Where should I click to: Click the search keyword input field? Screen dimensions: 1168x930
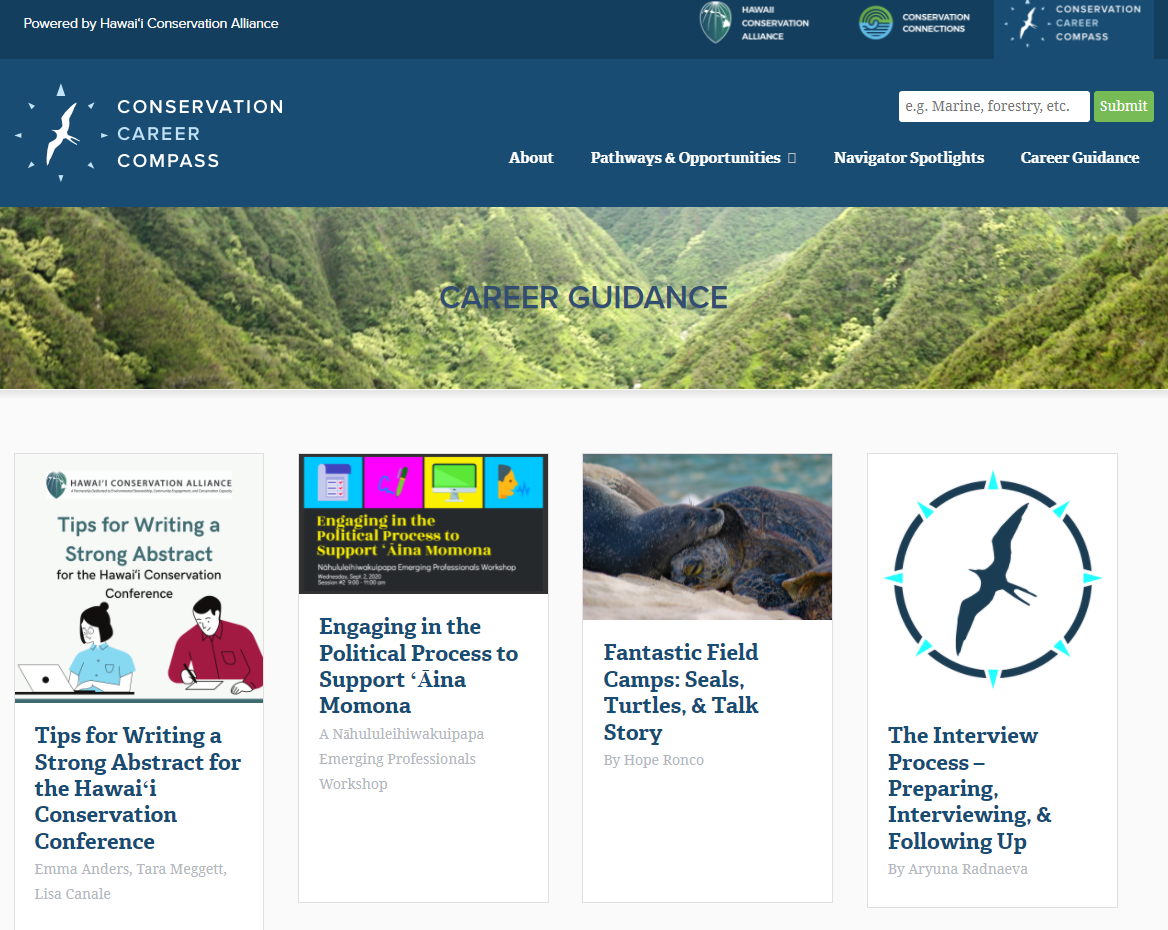(x=993, y=106)
